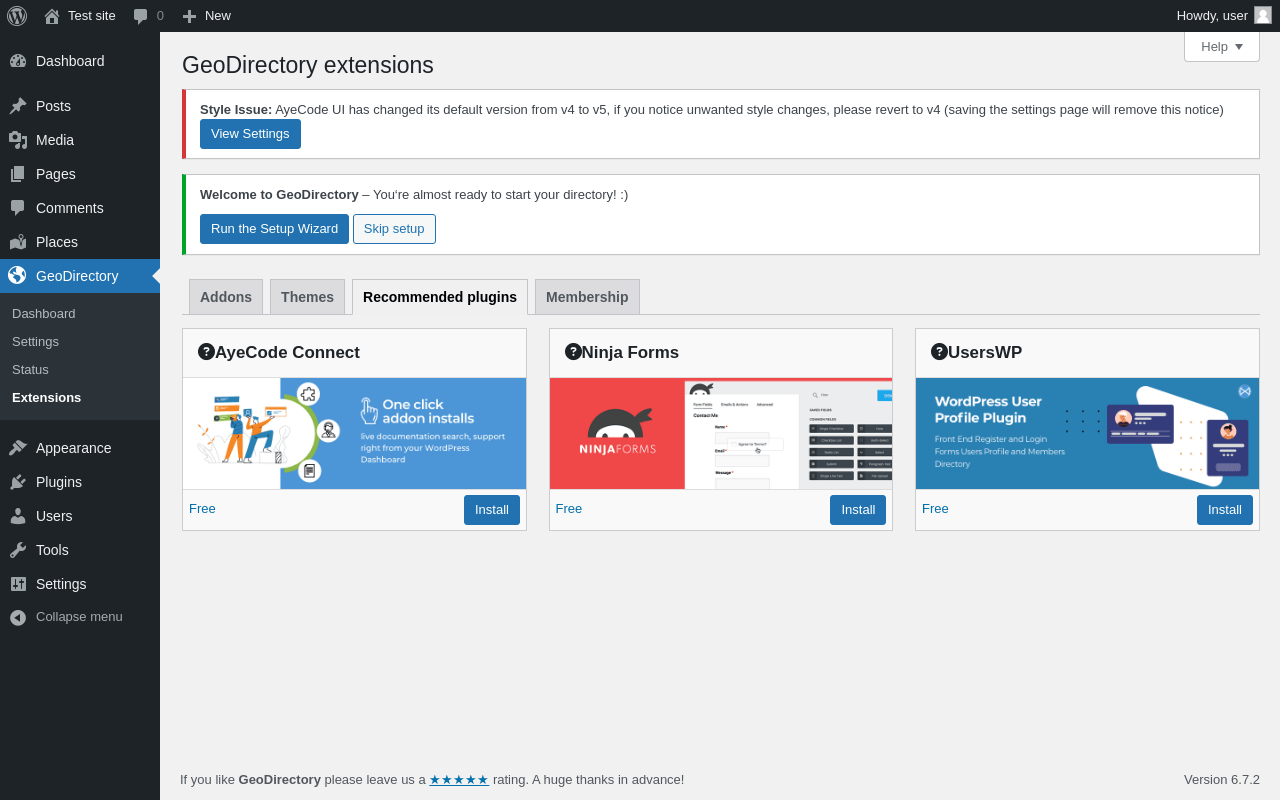The image size is (1280, 800).
Task: Install the AyeCode Connect plugin
Action: click(x=492, y=510)
